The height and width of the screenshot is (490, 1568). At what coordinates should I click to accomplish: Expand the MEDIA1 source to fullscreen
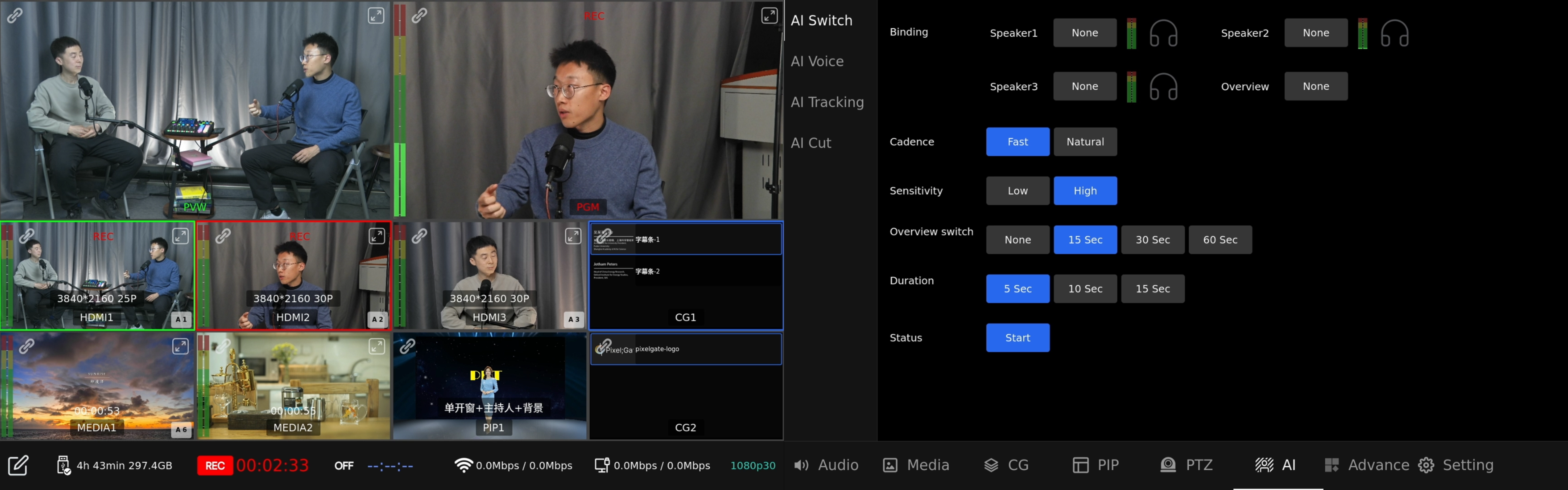[180, 347]
